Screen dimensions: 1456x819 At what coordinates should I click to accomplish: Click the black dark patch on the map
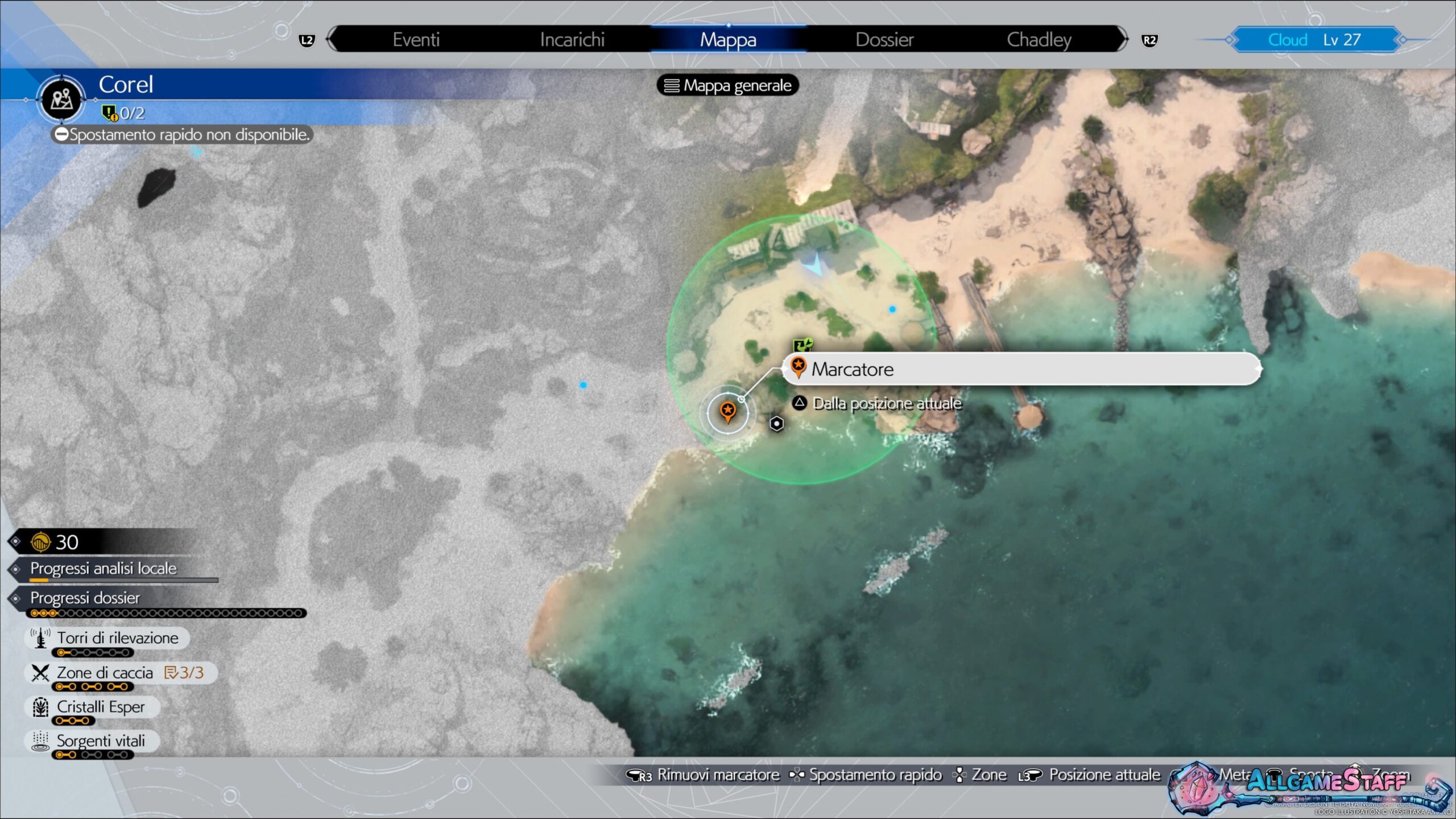pos(156,188)
